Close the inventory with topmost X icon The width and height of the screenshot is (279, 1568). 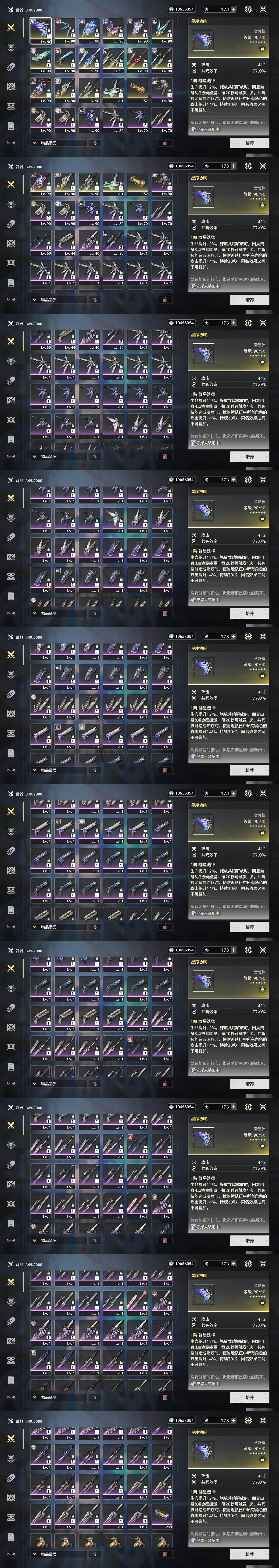[x=263, y=9]
